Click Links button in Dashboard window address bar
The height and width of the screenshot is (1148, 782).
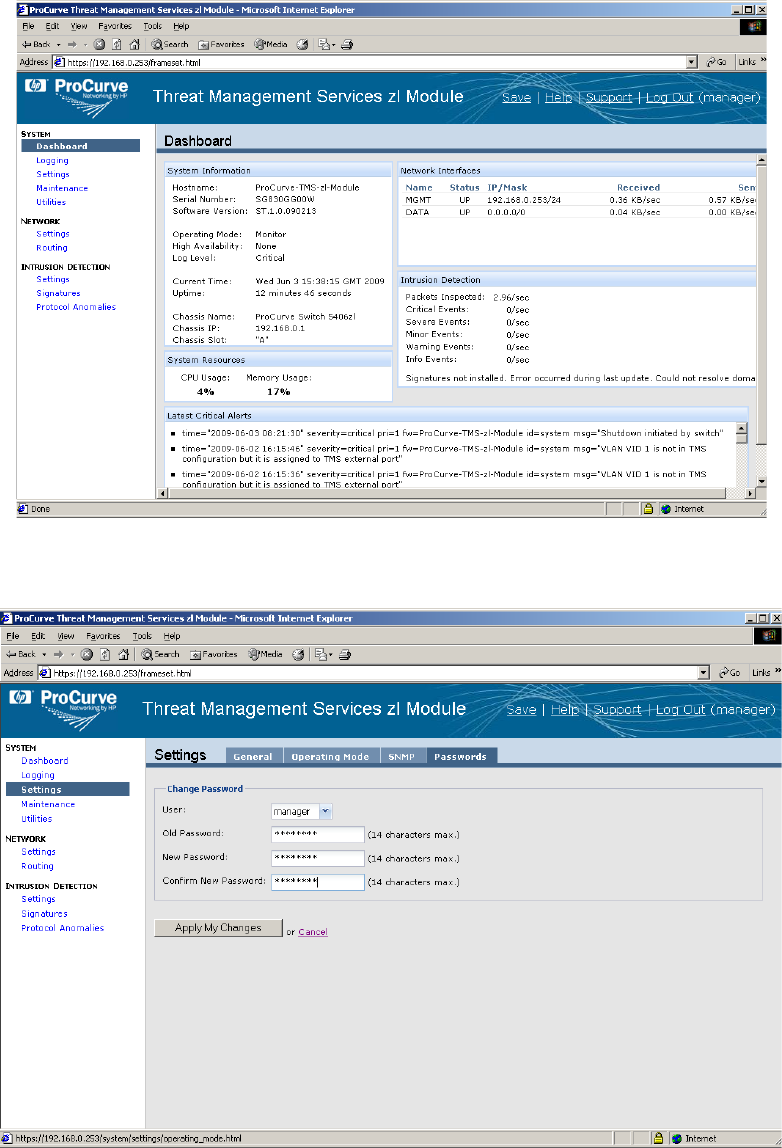coord(747,62)
